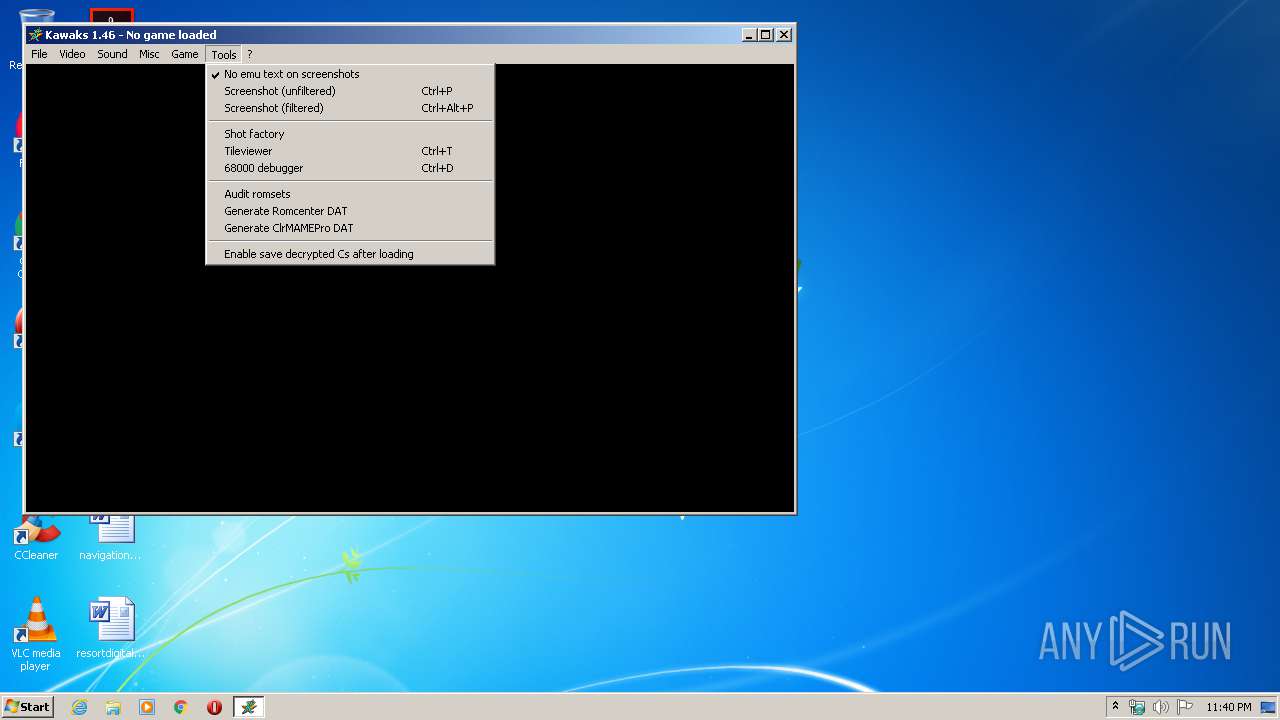Minimize the Kawaks window
The width and height of the screenshot is (1280, 720).
[x=750, y=35]
